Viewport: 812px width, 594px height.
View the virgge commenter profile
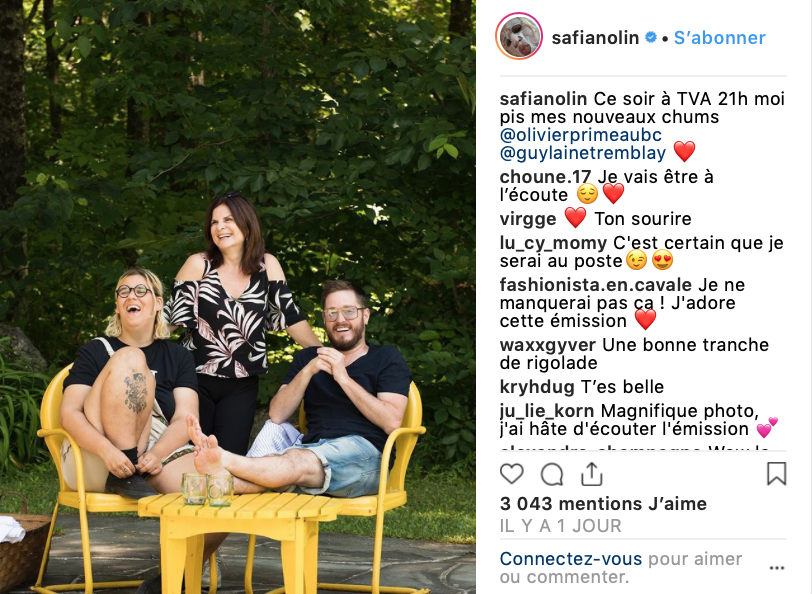pos(528,219)
